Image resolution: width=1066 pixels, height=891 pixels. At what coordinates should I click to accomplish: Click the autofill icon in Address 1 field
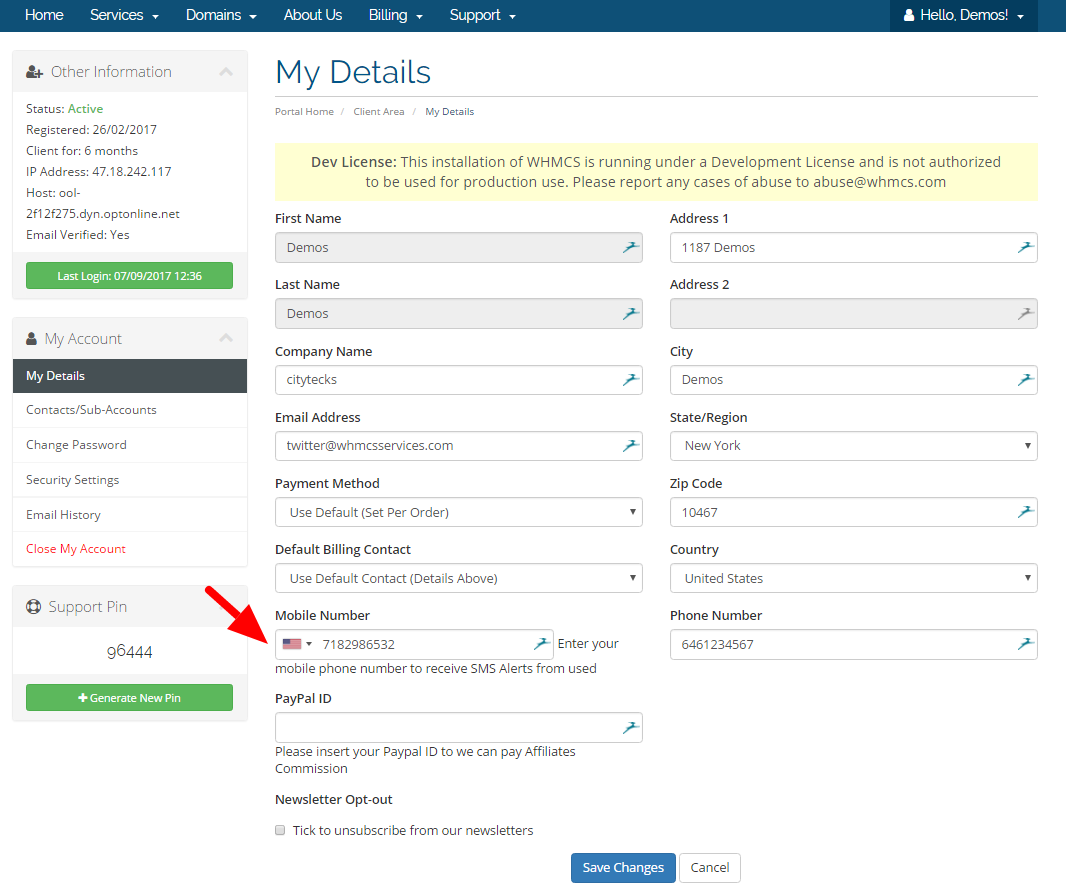[1026, 247]
